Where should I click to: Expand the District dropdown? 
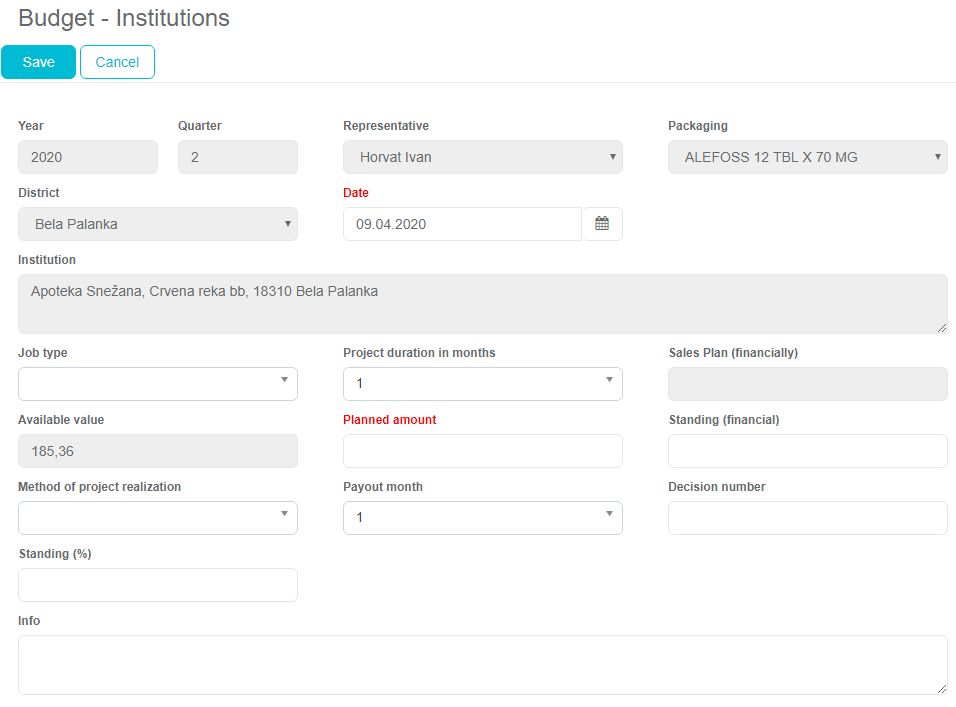tap(158, 224)
